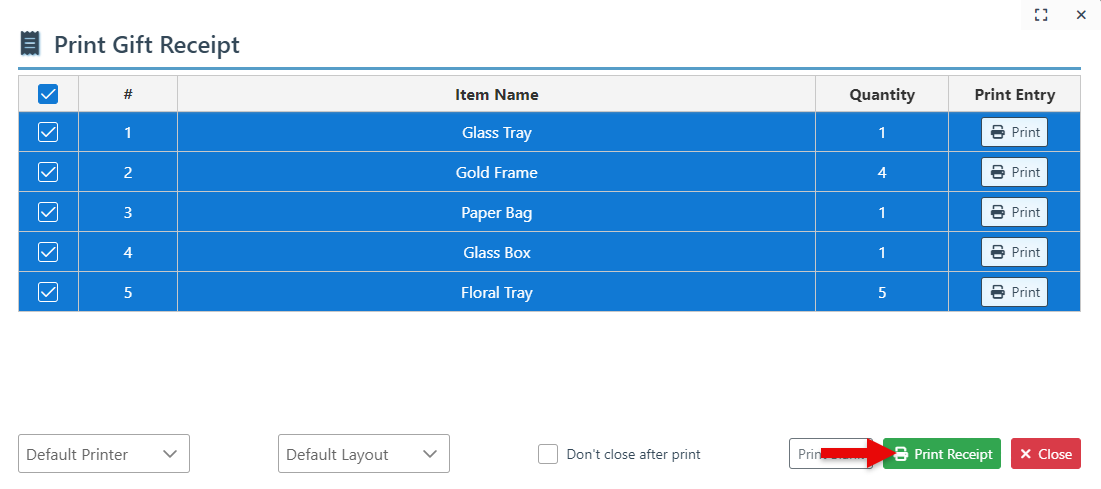Toggle the Glass Box row checkbox

pos(48,252)
